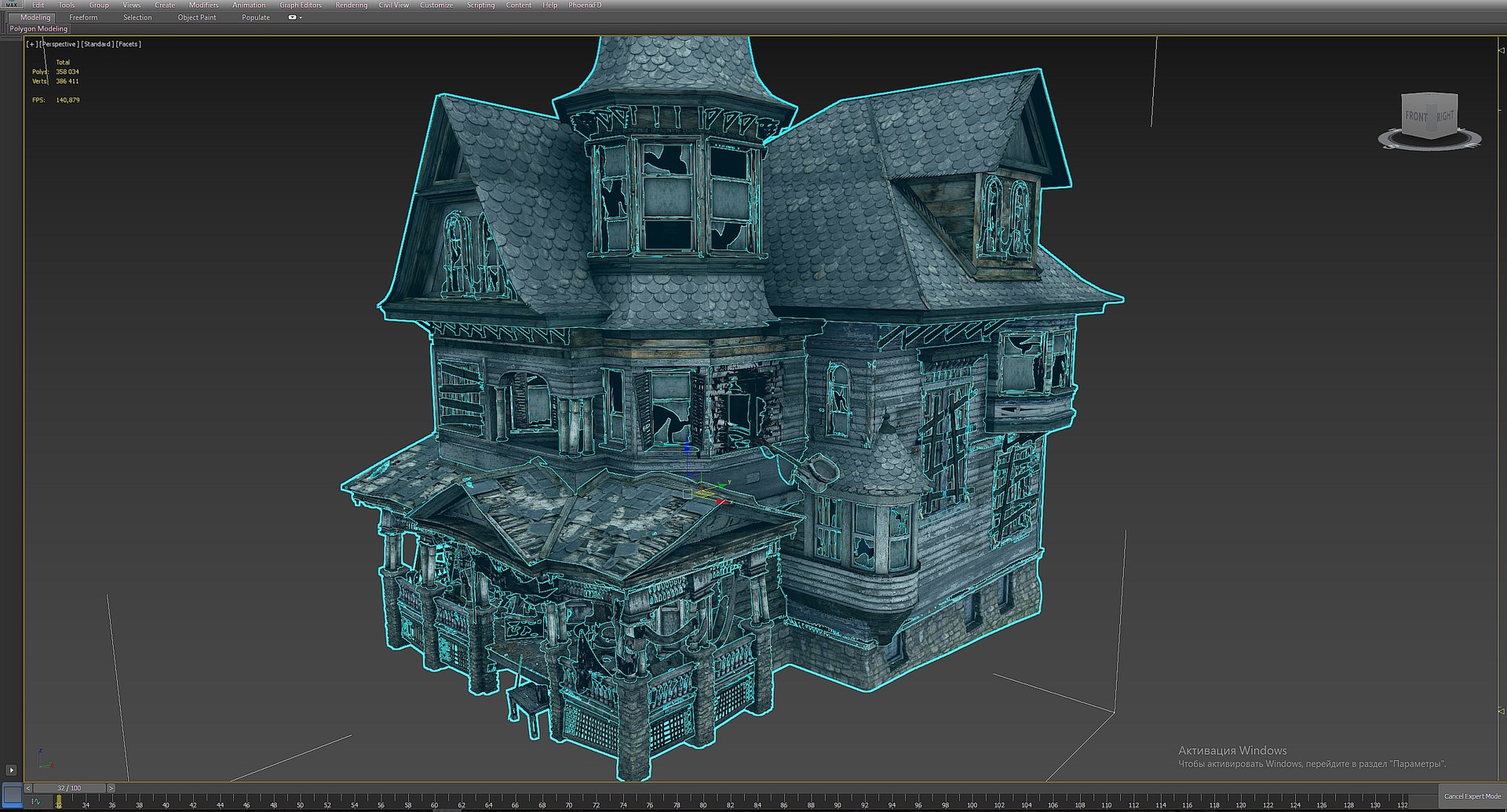Expand the ribbon options dropdown arrow
Image resolution: width=1507 pixels, height=812 pixels.
click(301, 17)
